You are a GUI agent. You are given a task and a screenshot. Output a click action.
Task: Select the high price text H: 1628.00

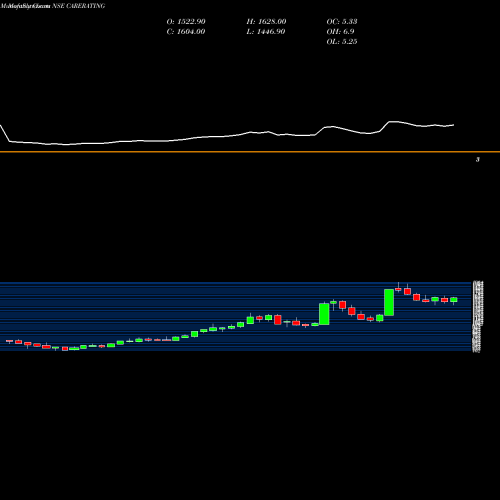pos(266,22)
